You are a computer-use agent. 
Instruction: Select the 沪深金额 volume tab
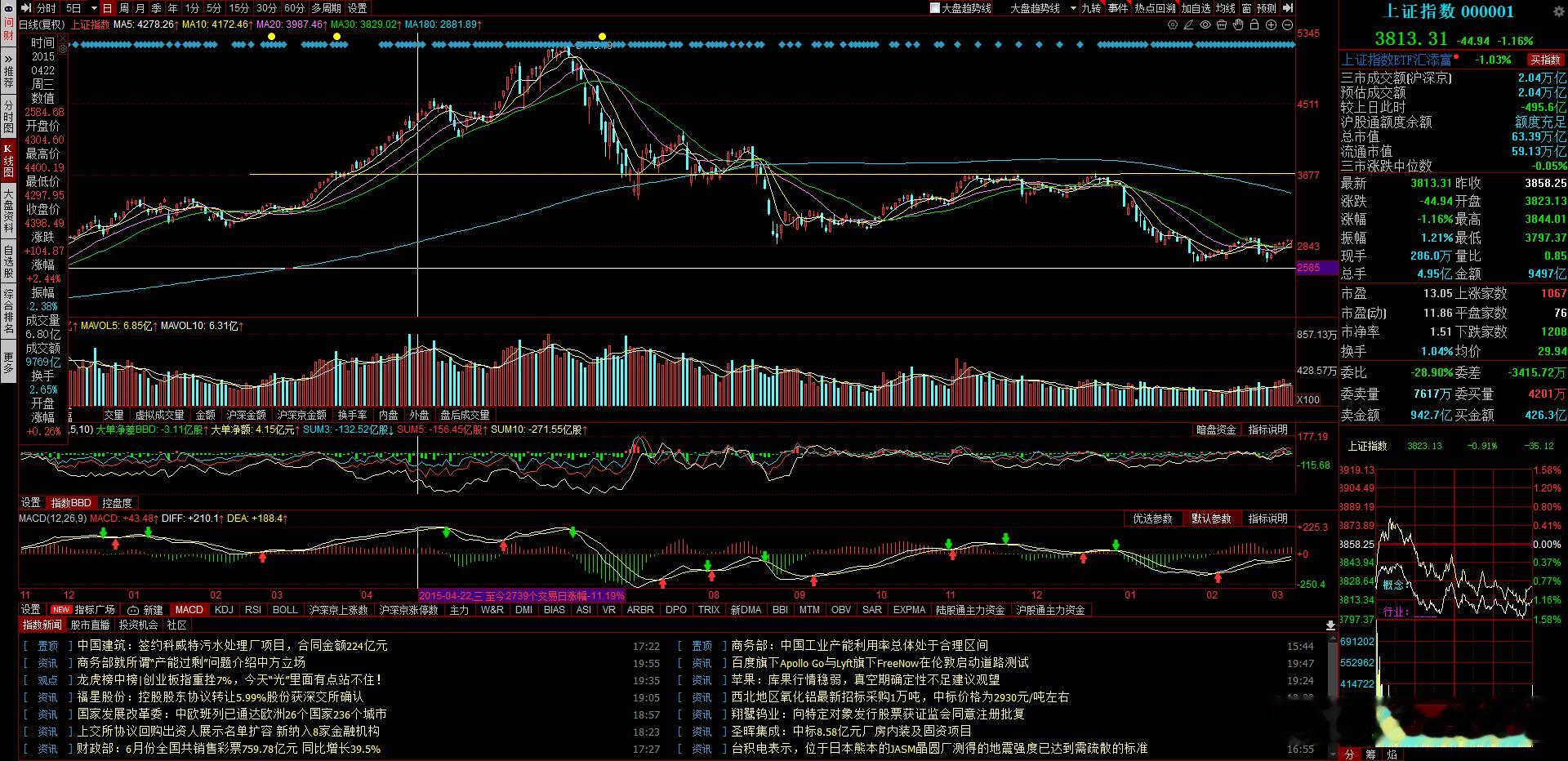tap(246, 415)
